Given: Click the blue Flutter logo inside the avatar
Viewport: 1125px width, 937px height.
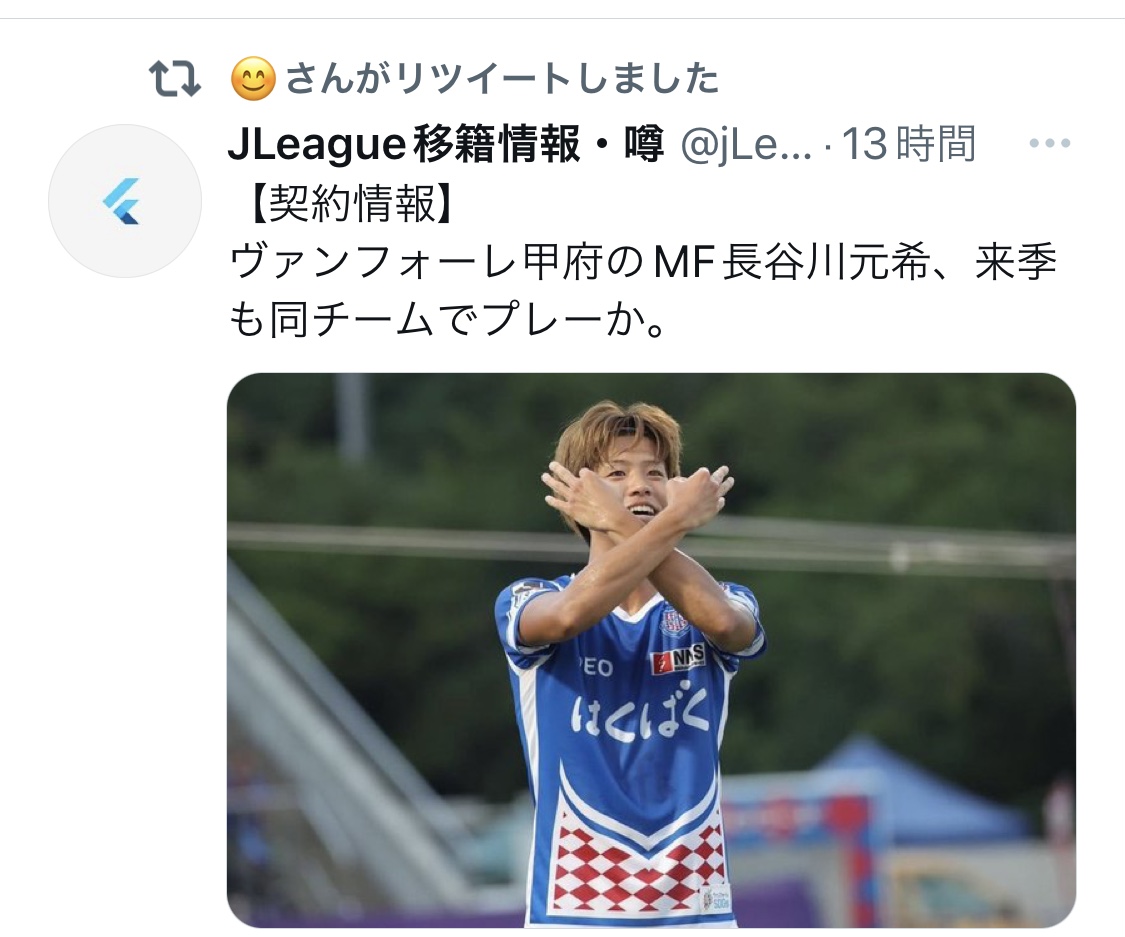Looking at the screenshot, I should pos(121,202).
